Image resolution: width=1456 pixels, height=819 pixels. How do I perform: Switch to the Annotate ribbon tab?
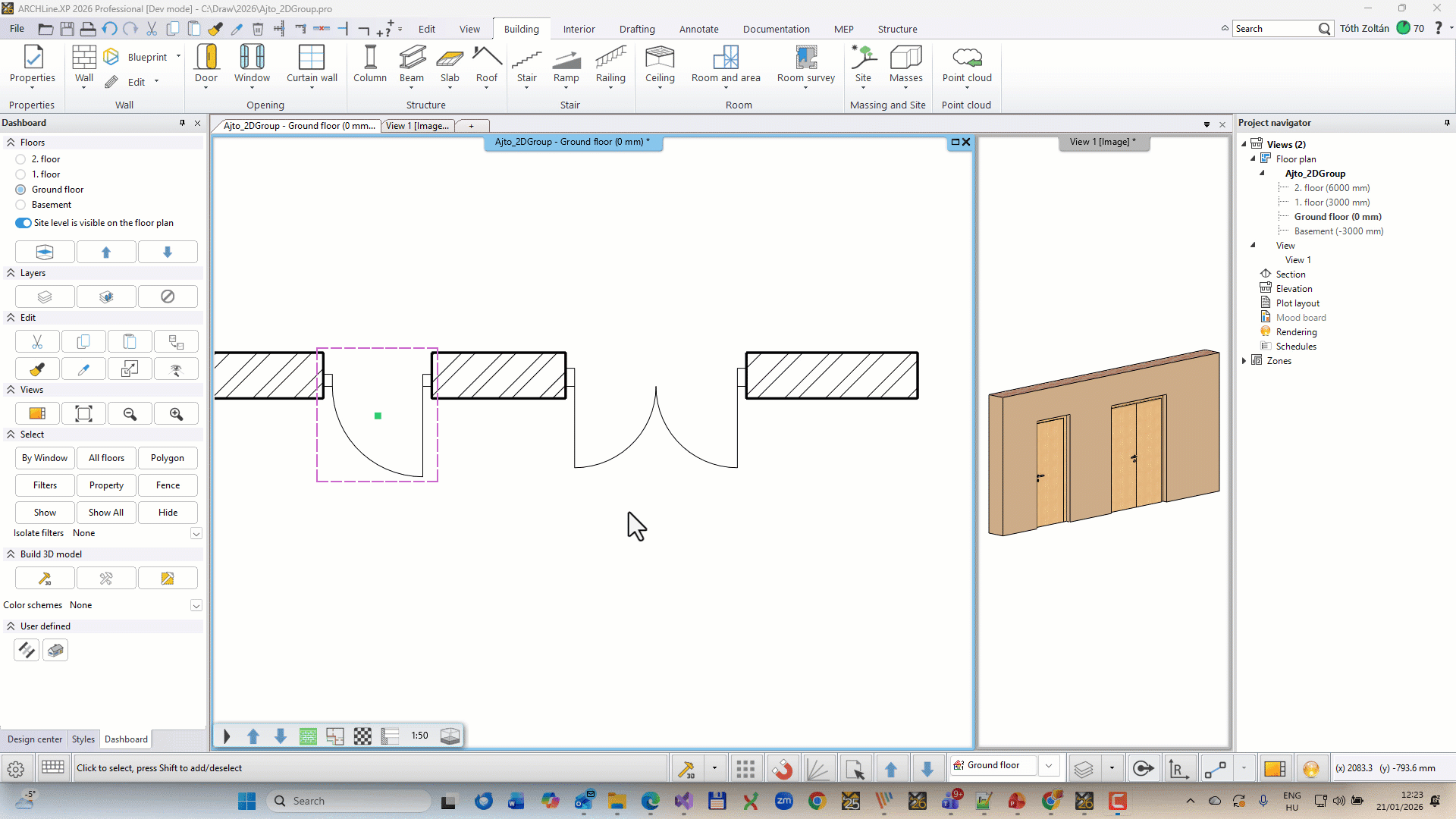pos(698,29)
